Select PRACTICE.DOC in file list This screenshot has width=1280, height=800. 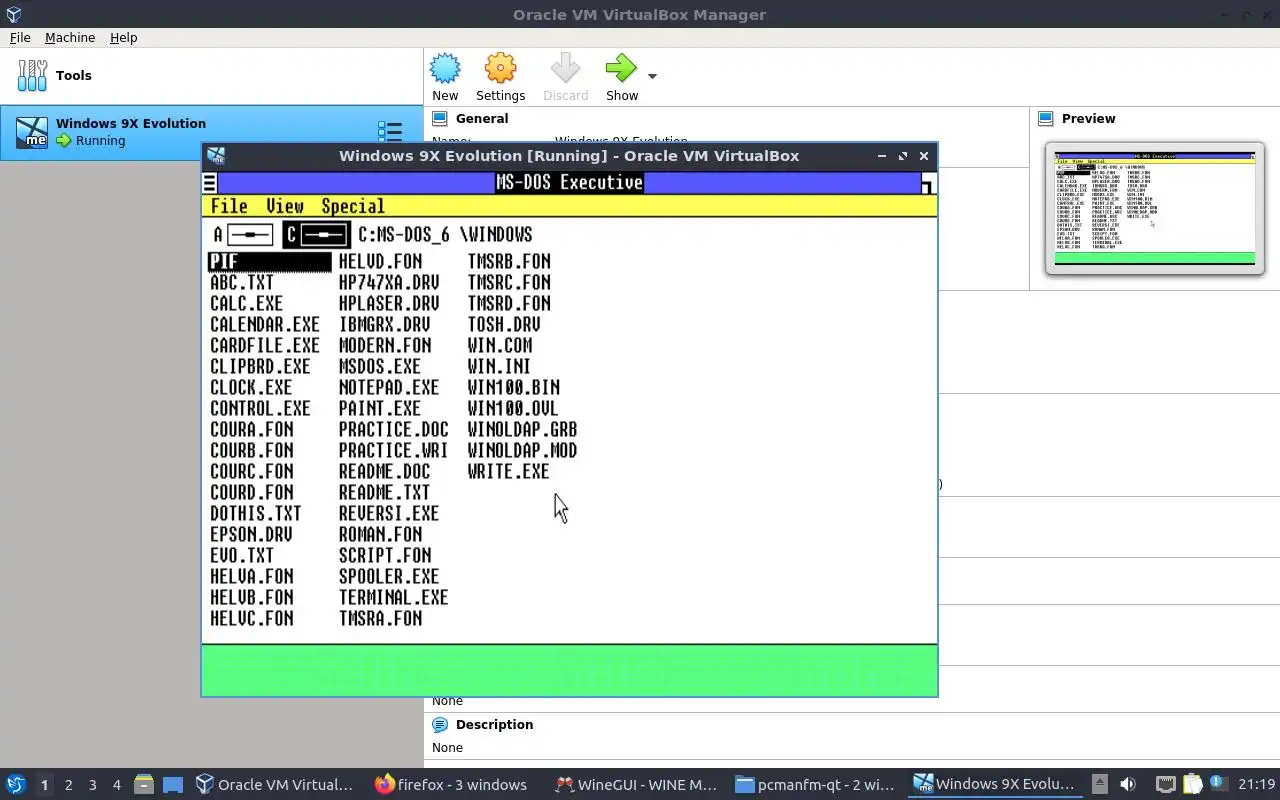click(x=394, y=429)
